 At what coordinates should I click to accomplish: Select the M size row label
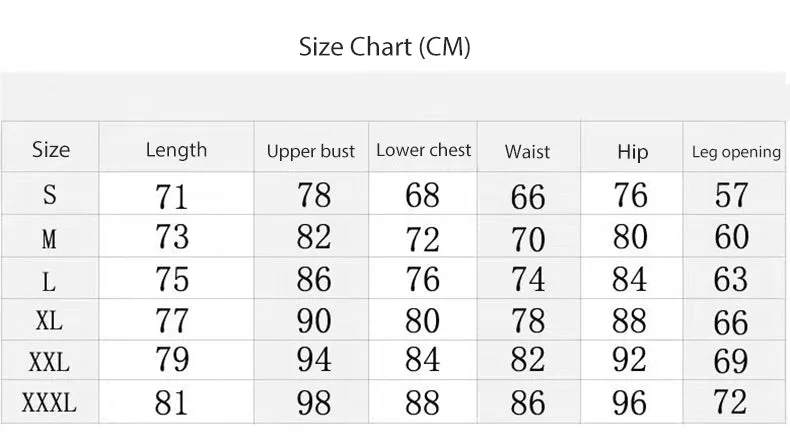click(49, 238)
